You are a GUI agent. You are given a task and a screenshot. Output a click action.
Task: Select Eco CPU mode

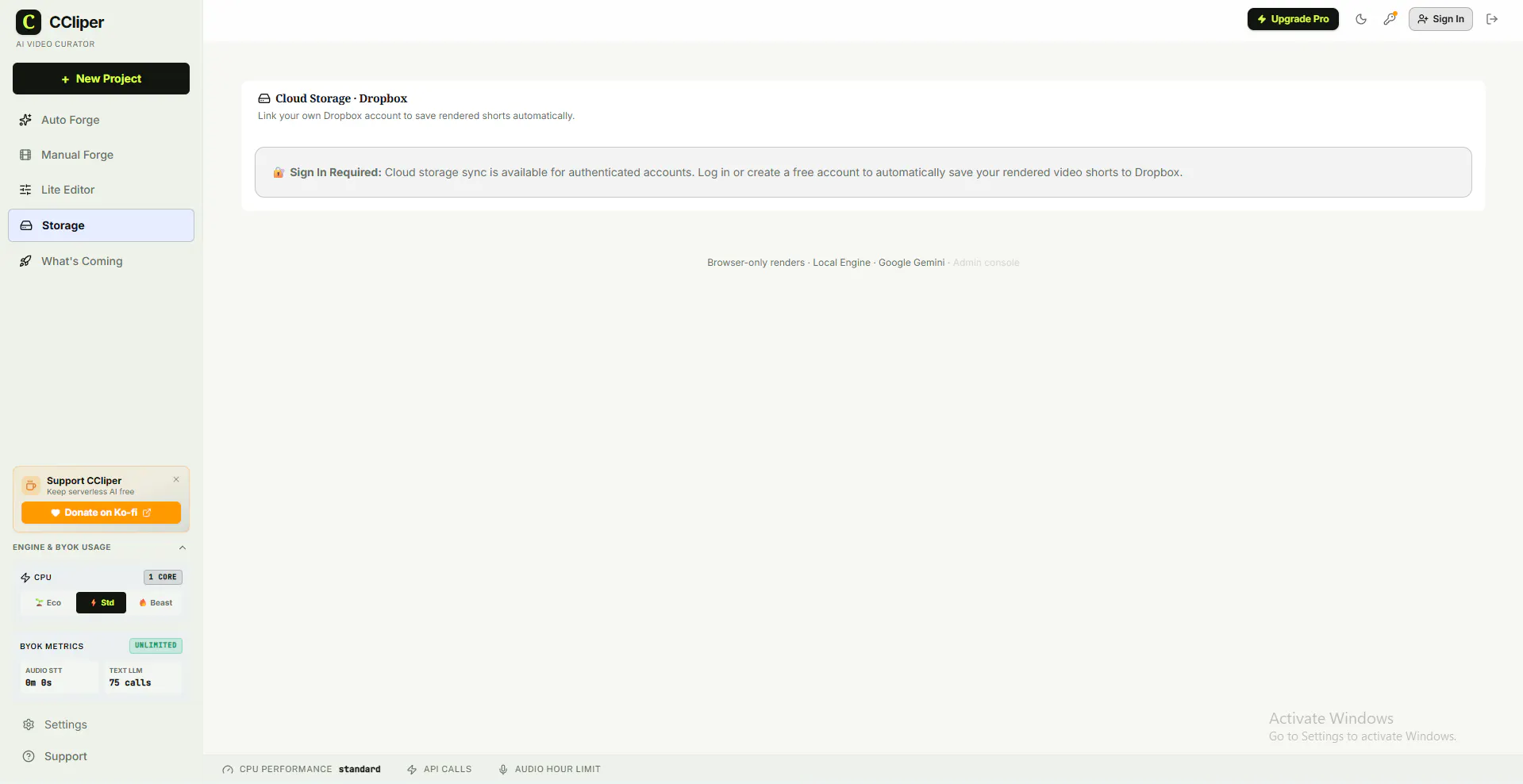(x=48, y=603)
